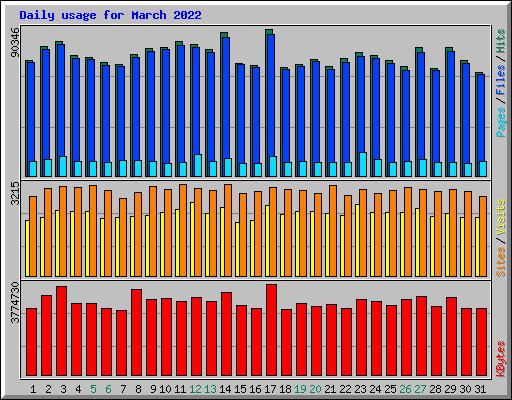Click day 23 on the x-axis
Image resolution: width=512 pixels, height=400 pixels.
[360, 389]
